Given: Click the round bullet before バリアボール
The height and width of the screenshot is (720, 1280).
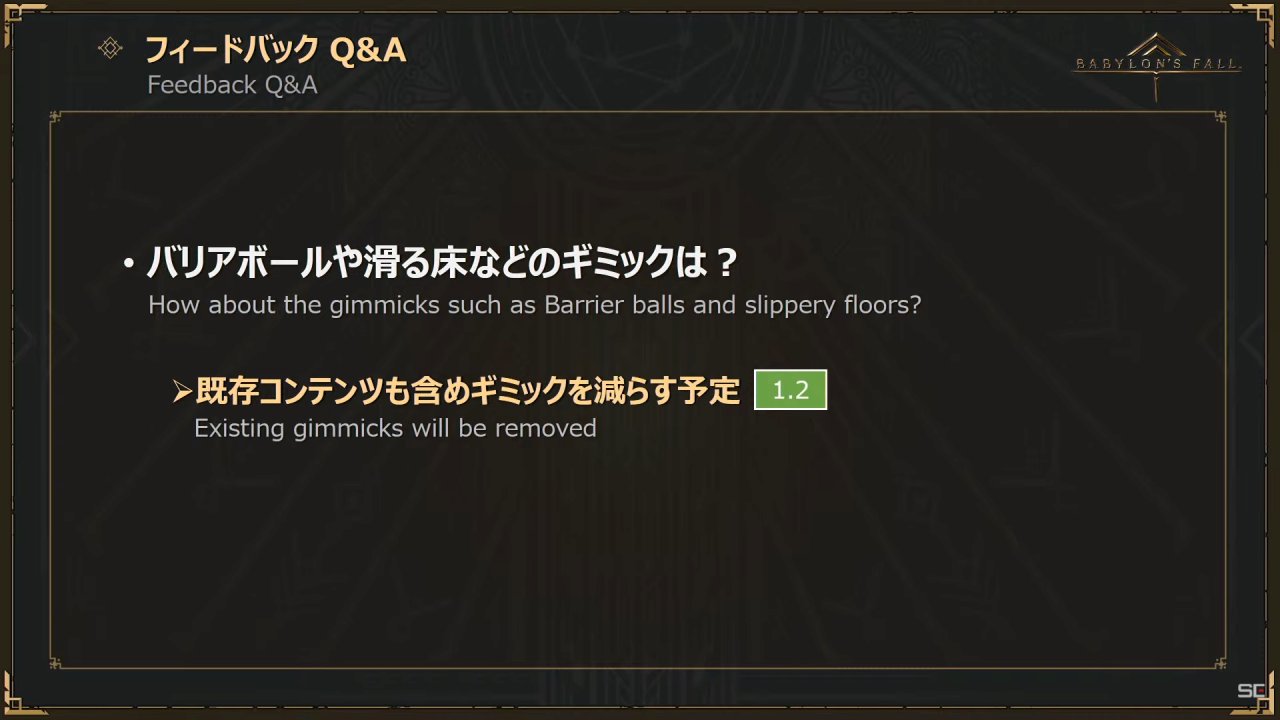Looking at the screenshot, I should point(128,266).
